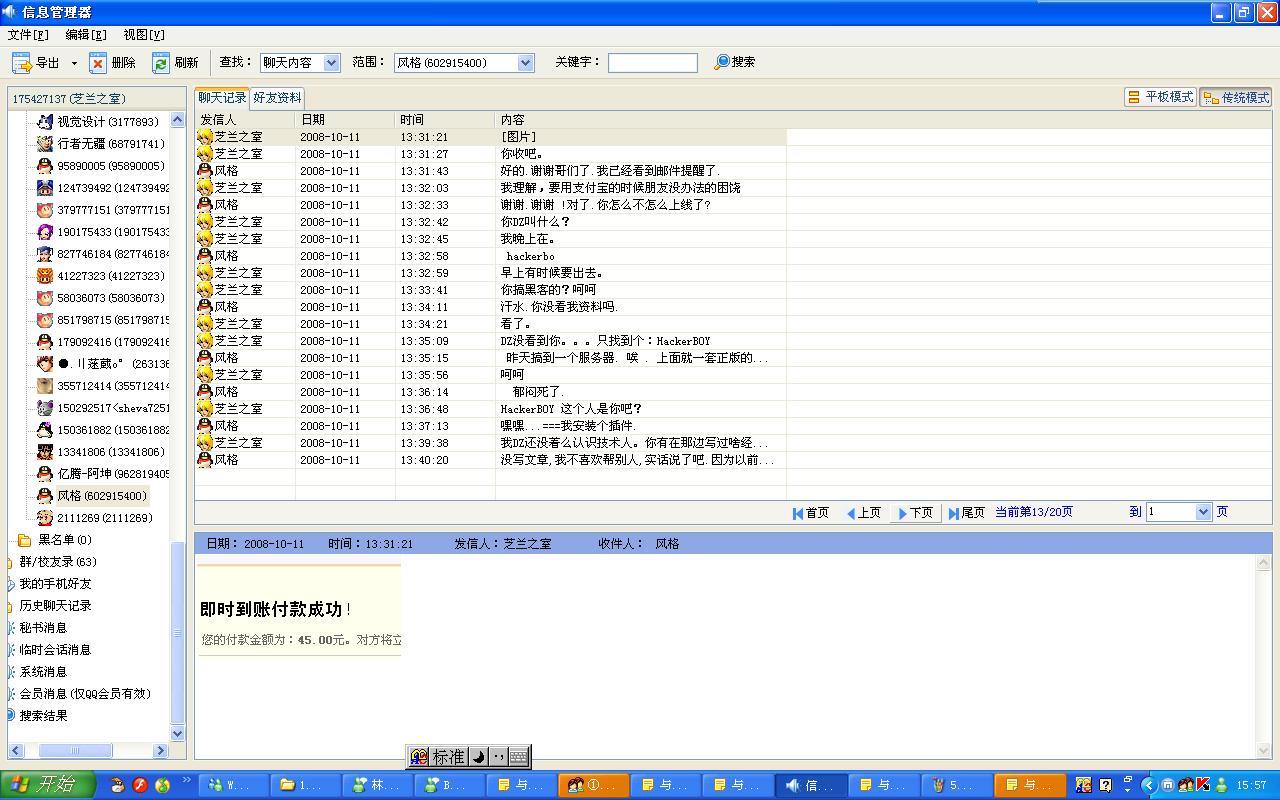Screen dimensions: 1280x800
Task: Click the IME 标准 toolbar indicator
Action: coord(448,757)
